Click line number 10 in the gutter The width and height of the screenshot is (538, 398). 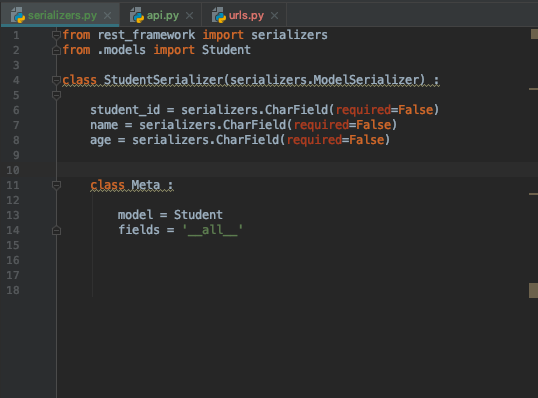(x=13, y=170)
